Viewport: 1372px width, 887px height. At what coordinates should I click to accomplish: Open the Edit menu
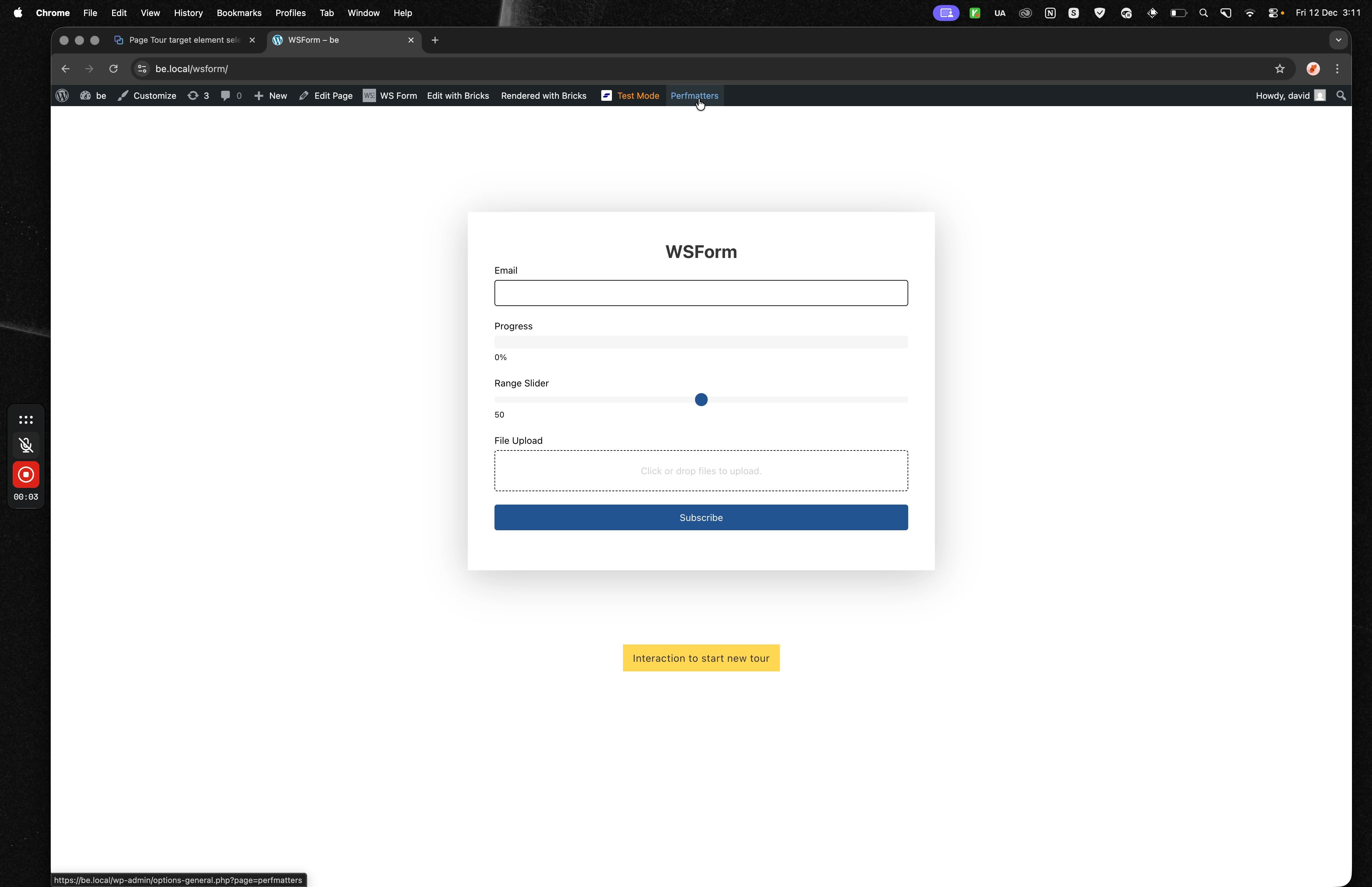point(118,13)
